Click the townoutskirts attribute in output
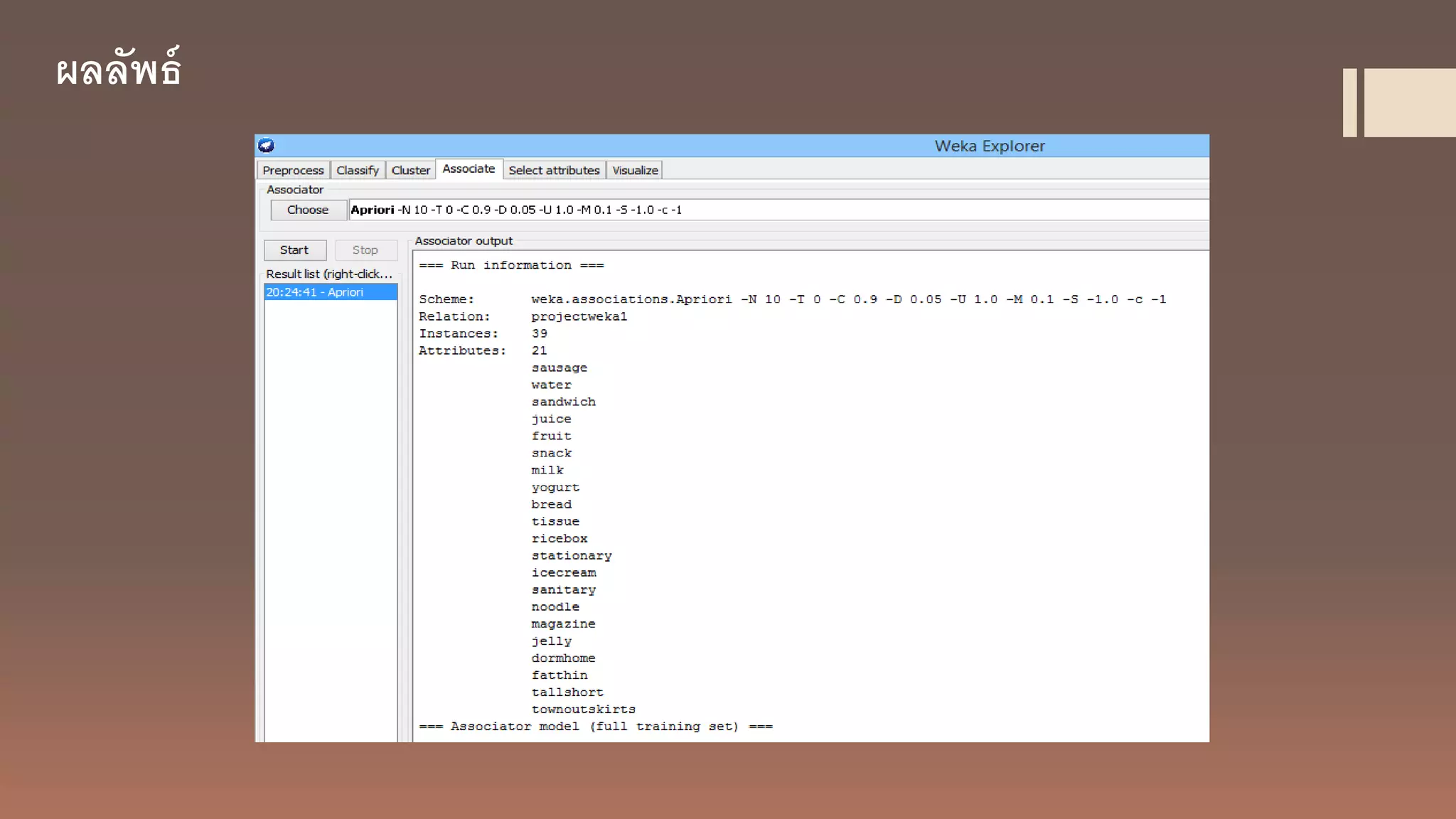The height and width of the screenshot is (819, 1456). (583, 710)
